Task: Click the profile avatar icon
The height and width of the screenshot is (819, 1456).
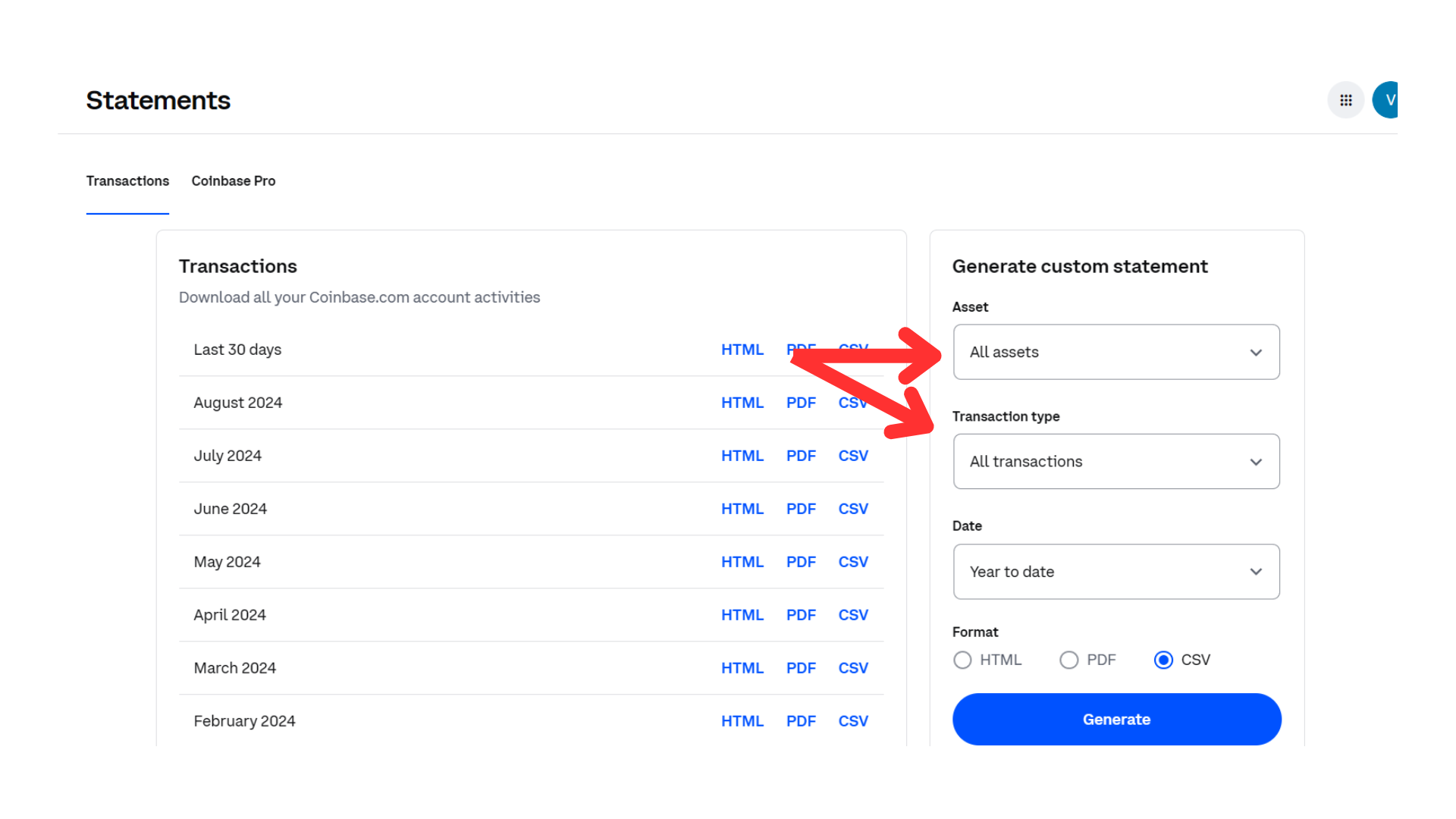Action: pyautogui.click(x=1386, y=100)
